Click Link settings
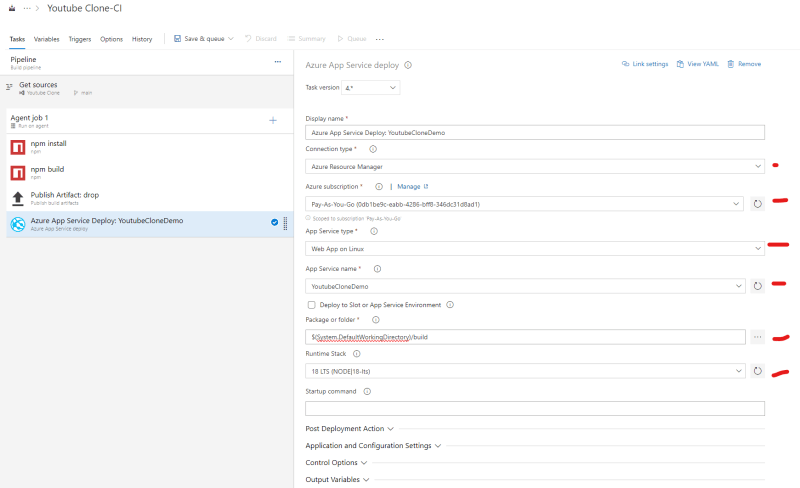This screenshot has width=800, height=488. pyautogui.click(x=645, y=64)
